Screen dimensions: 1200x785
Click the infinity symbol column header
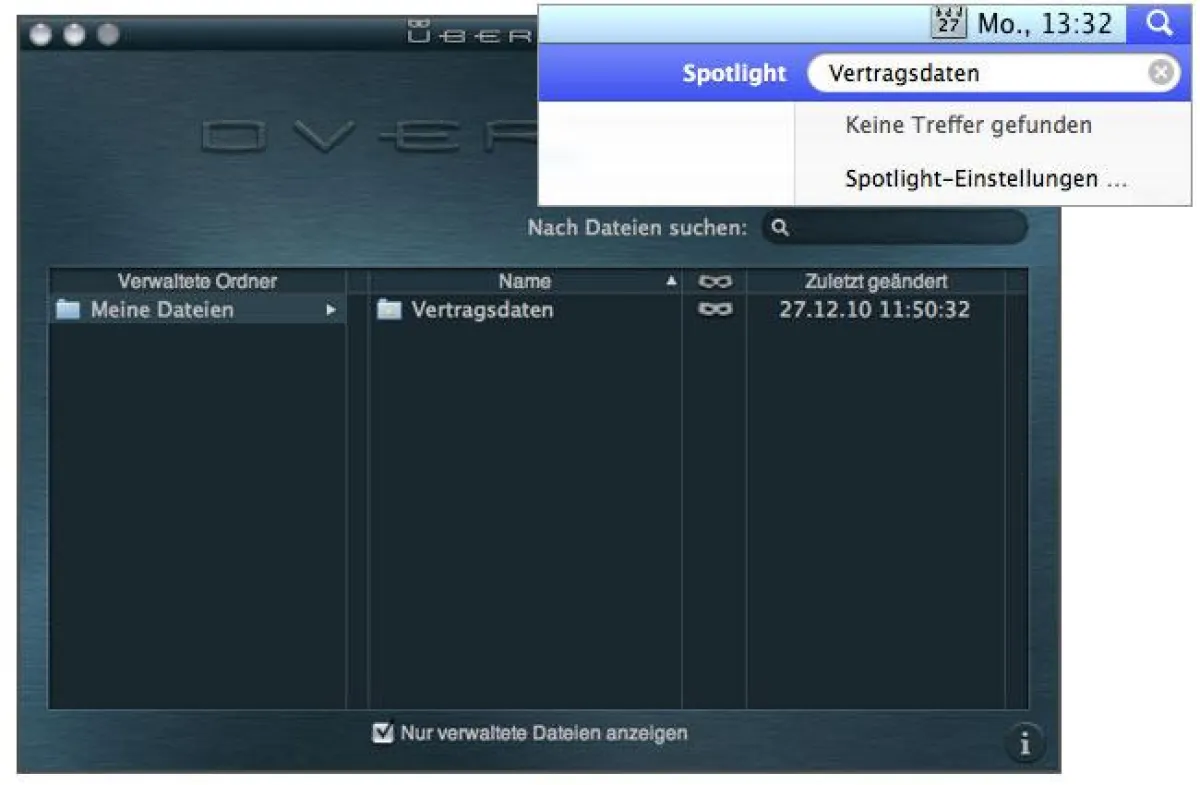[x=713, y=281]
